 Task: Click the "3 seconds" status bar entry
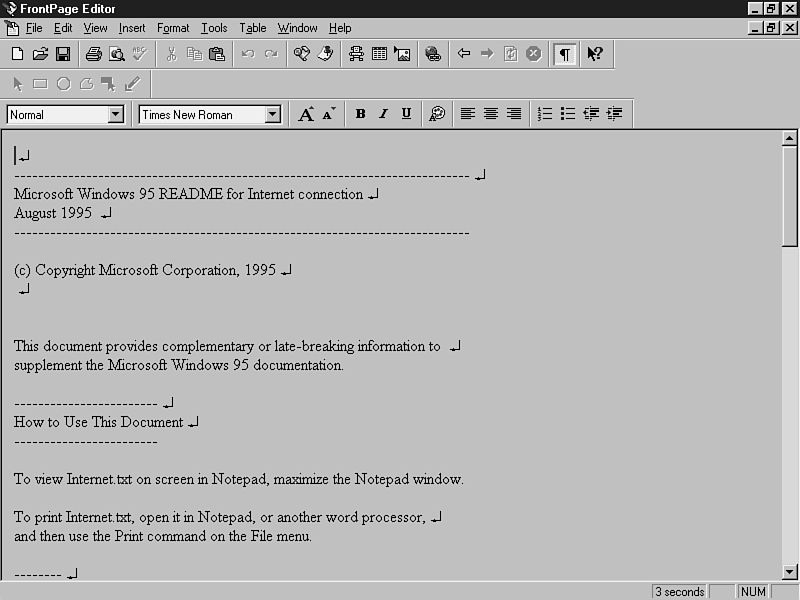click(x=680, y=592)
